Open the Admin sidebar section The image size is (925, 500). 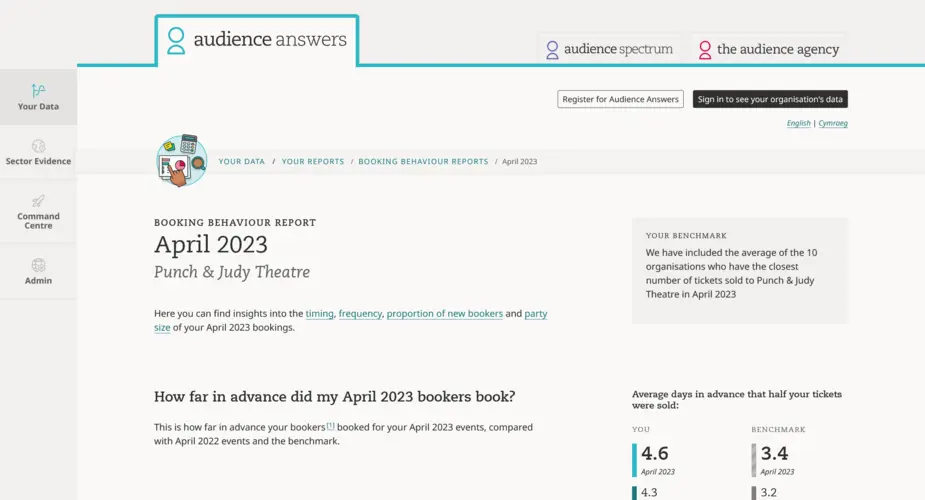click(38, 271)
